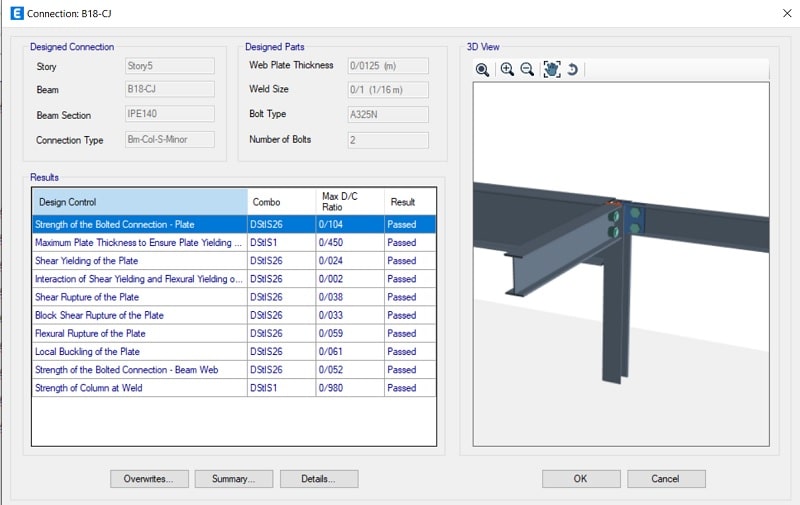The width and height of the screenshot is (800, 505).
Task: Click the ETABS logo in title bar
Action: (x=17, y=13)
